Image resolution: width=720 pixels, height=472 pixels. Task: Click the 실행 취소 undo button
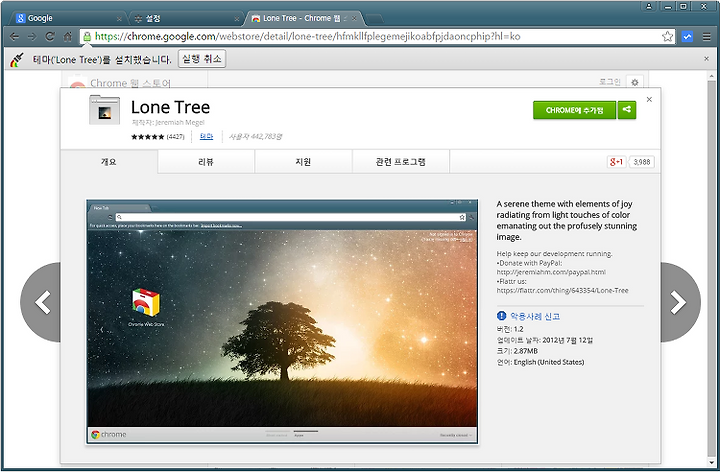click(x=202, y=59)
